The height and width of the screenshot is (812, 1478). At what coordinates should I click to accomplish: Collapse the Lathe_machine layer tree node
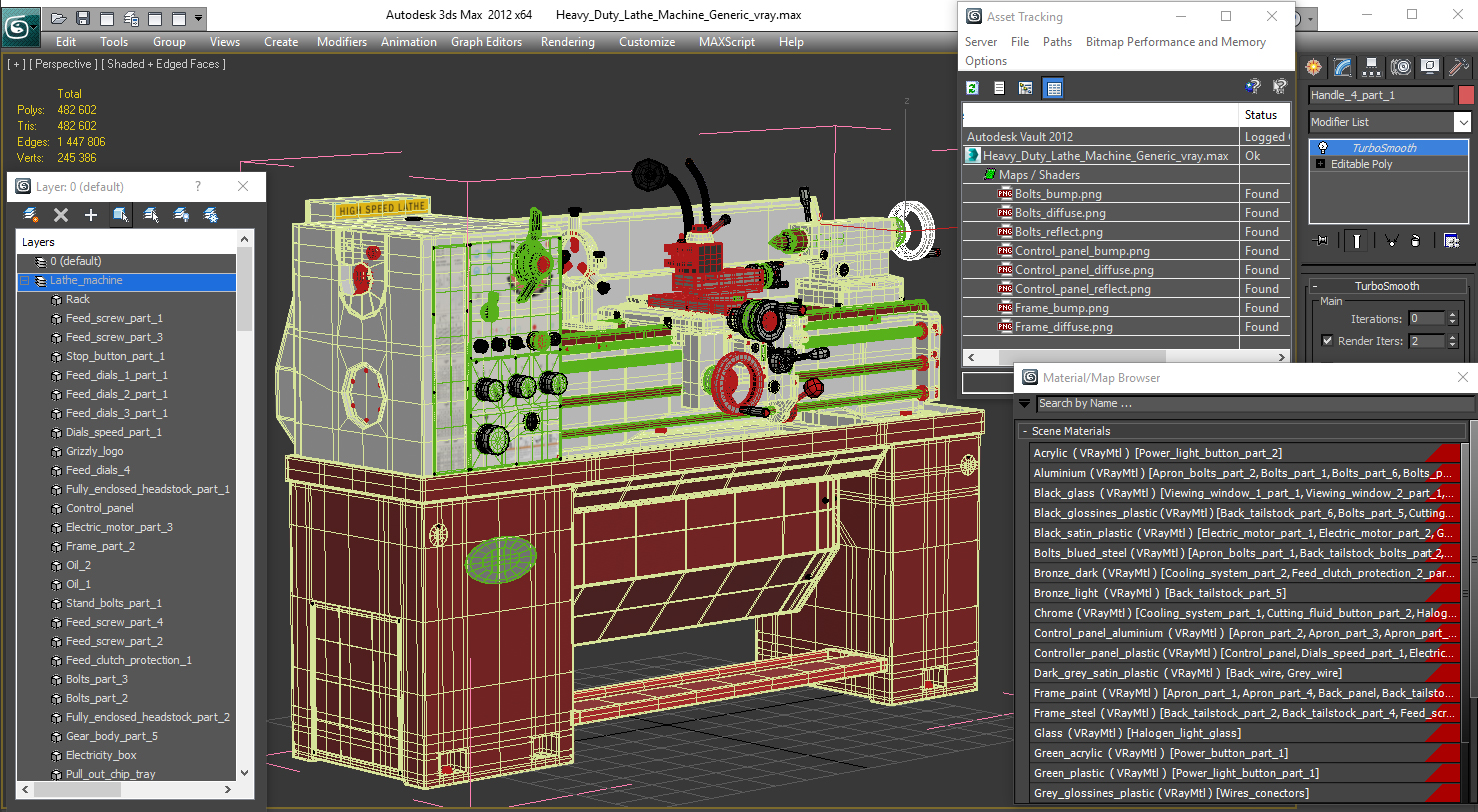pyautogui.click(x=25, y=281)
